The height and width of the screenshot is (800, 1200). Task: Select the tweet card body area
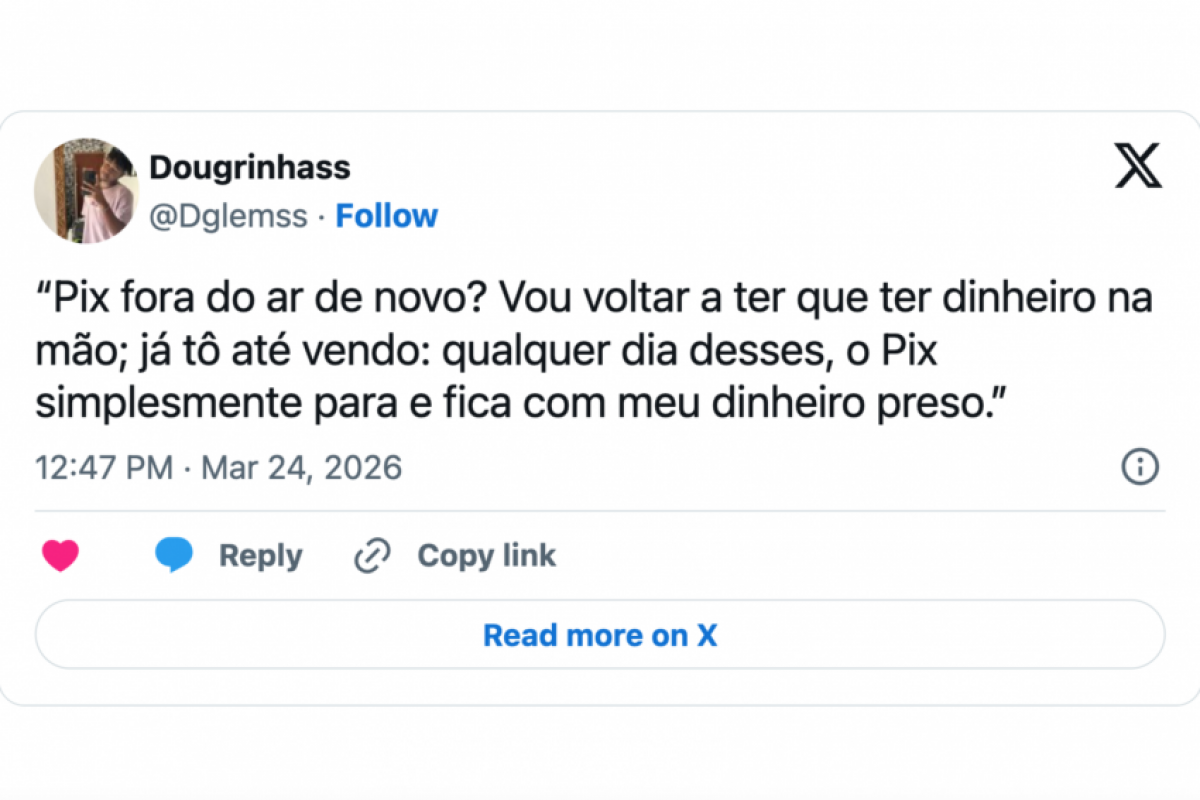600,400
